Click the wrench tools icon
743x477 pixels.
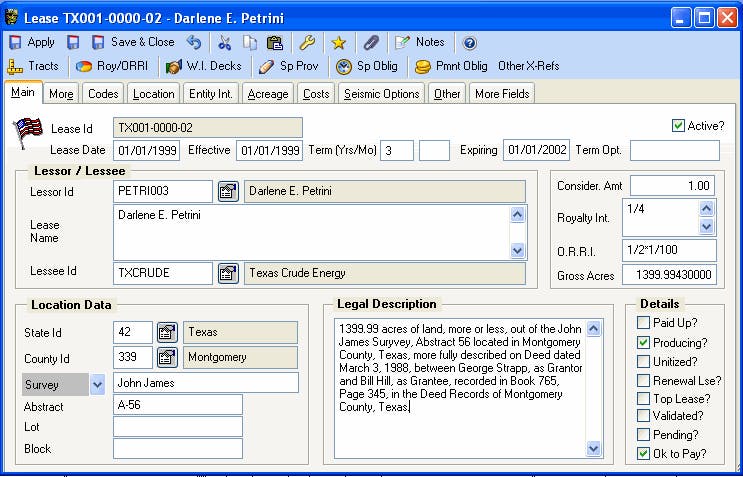(x=307, y=43)
